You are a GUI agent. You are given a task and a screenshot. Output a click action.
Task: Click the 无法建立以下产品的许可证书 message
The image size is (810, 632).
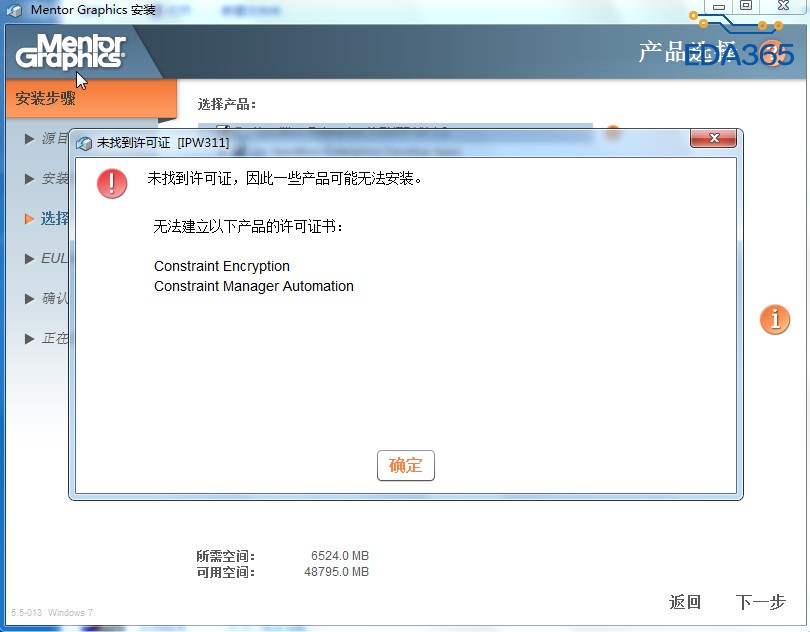pos(248,226)
